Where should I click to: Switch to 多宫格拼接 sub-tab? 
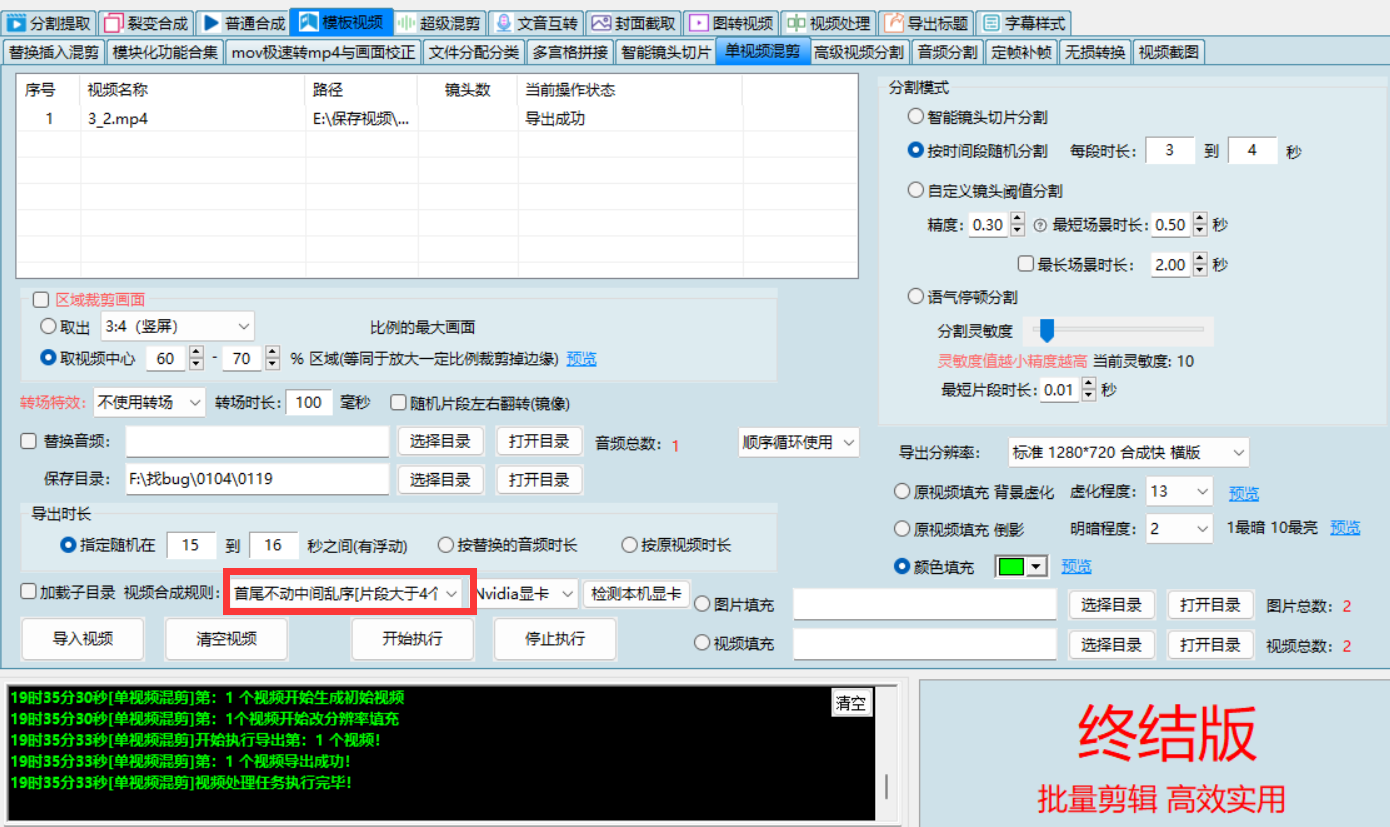[570, 52]
